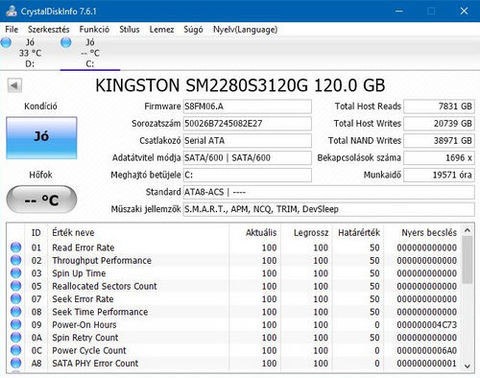Viewport: 480px width, 378px height.
Task: Click status orb for Seek Error Rate
Action: click(16, 299)
